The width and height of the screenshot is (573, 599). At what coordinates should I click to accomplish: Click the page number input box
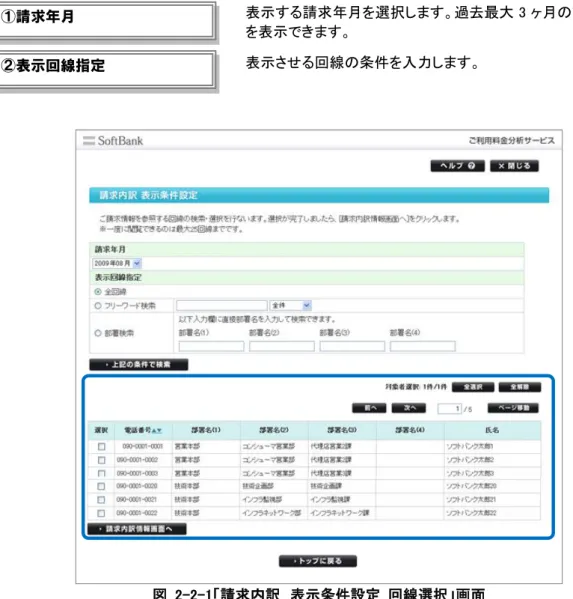pos(450,408)
